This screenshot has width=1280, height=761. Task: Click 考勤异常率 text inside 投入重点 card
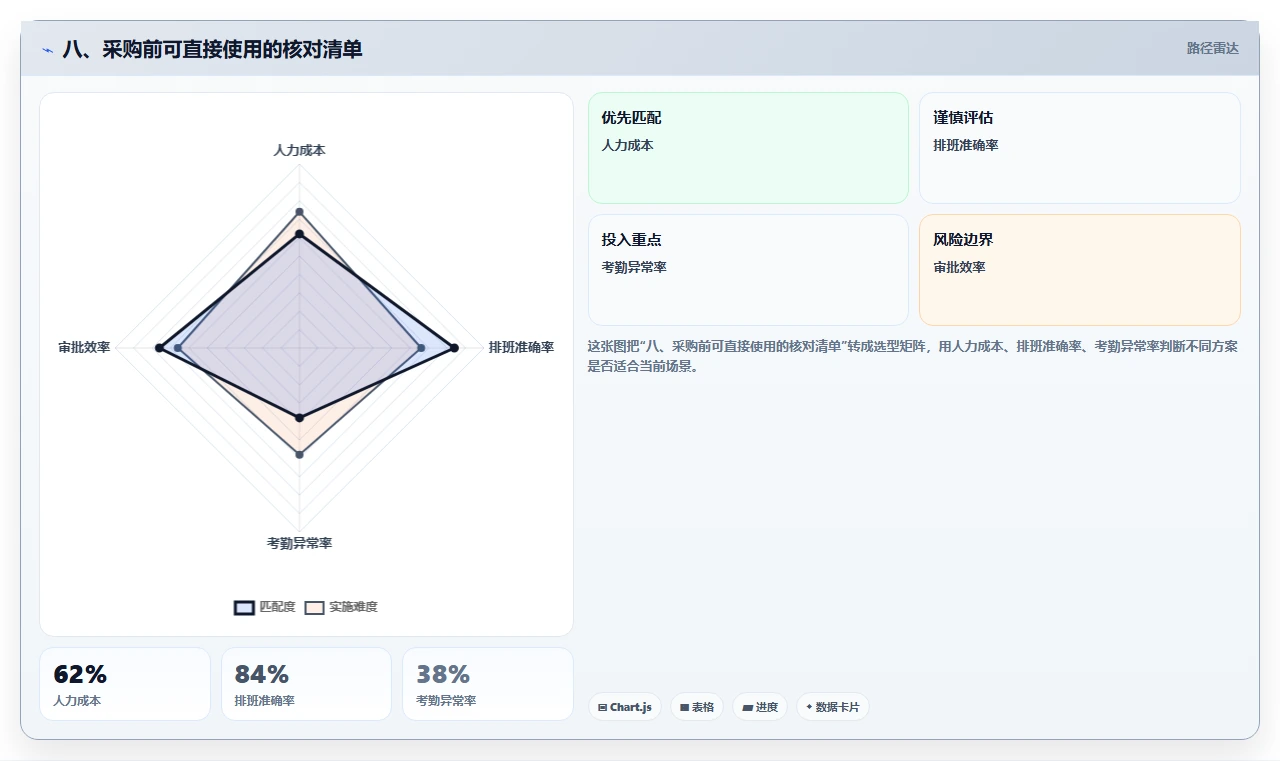634,267
